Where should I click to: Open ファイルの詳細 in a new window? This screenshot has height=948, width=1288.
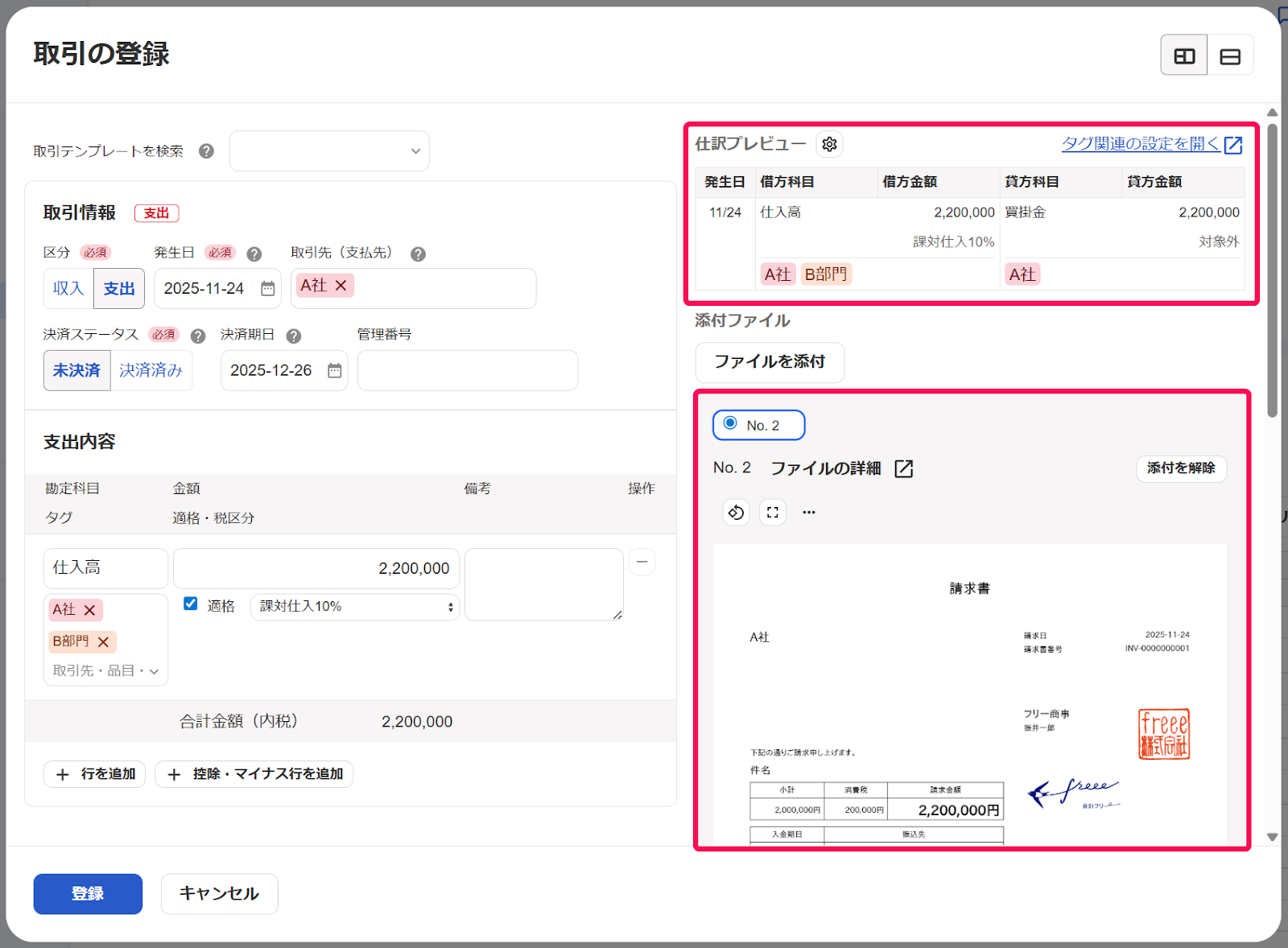pos(903,468)
